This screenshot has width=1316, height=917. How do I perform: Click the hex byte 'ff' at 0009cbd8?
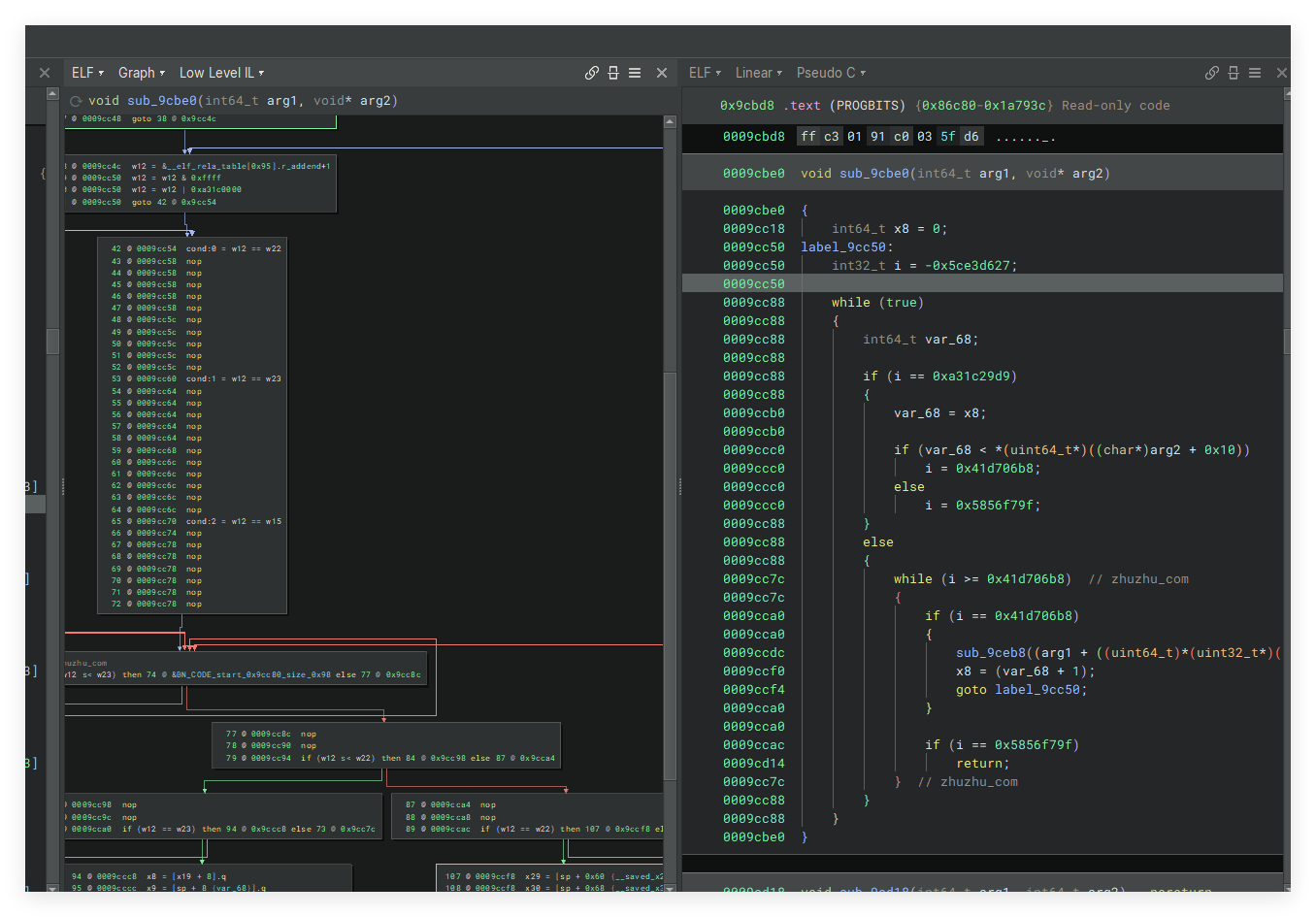808,137
